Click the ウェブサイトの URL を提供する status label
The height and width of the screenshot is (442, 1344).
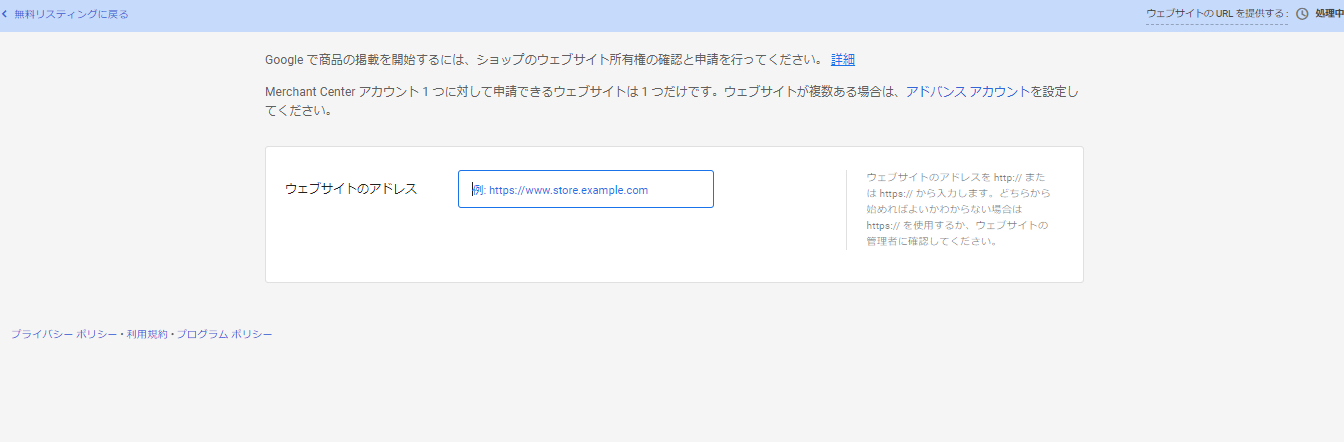(x=1217, y=14)
